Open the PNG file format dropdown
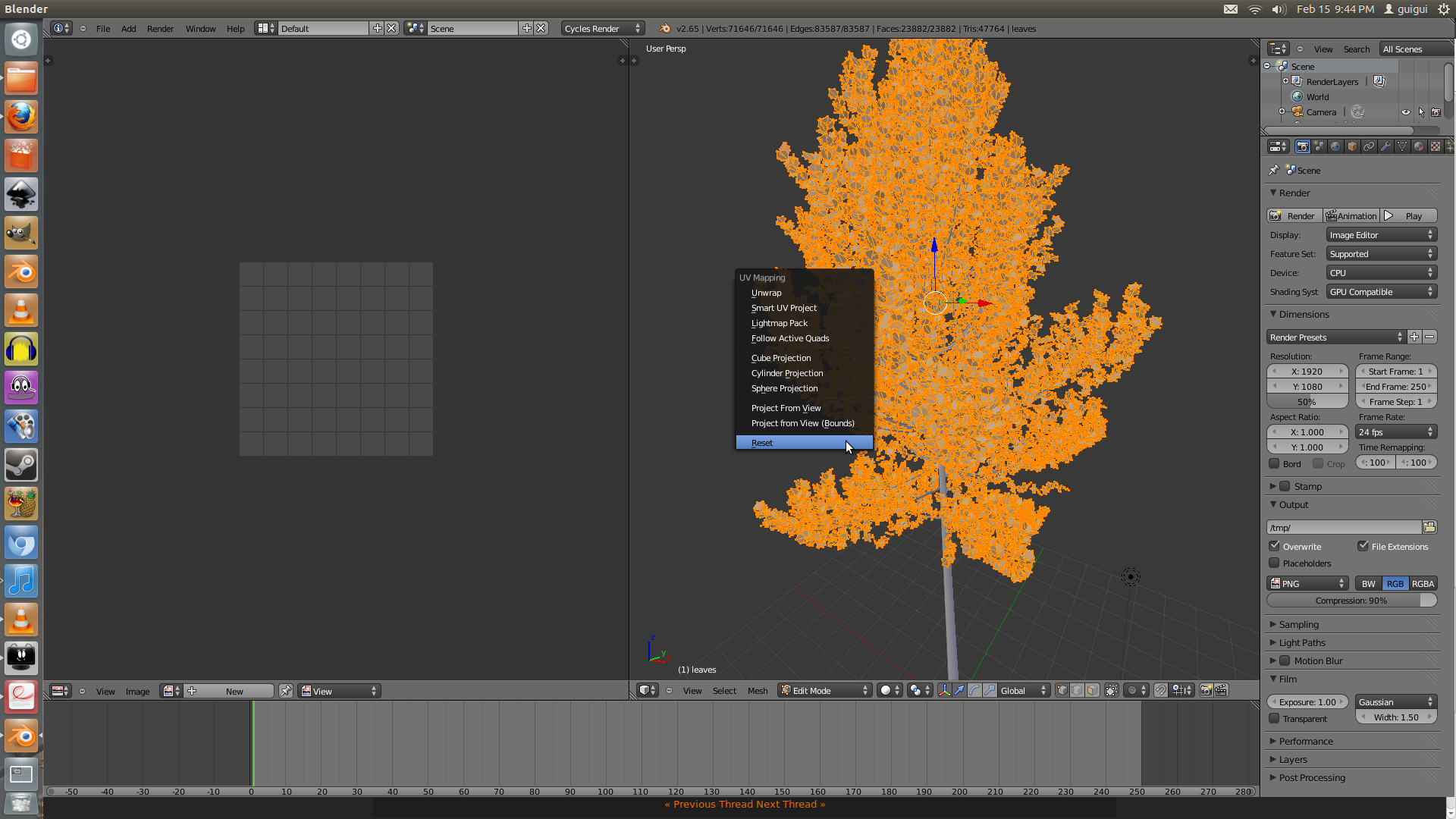 [x=1307, y=583]
